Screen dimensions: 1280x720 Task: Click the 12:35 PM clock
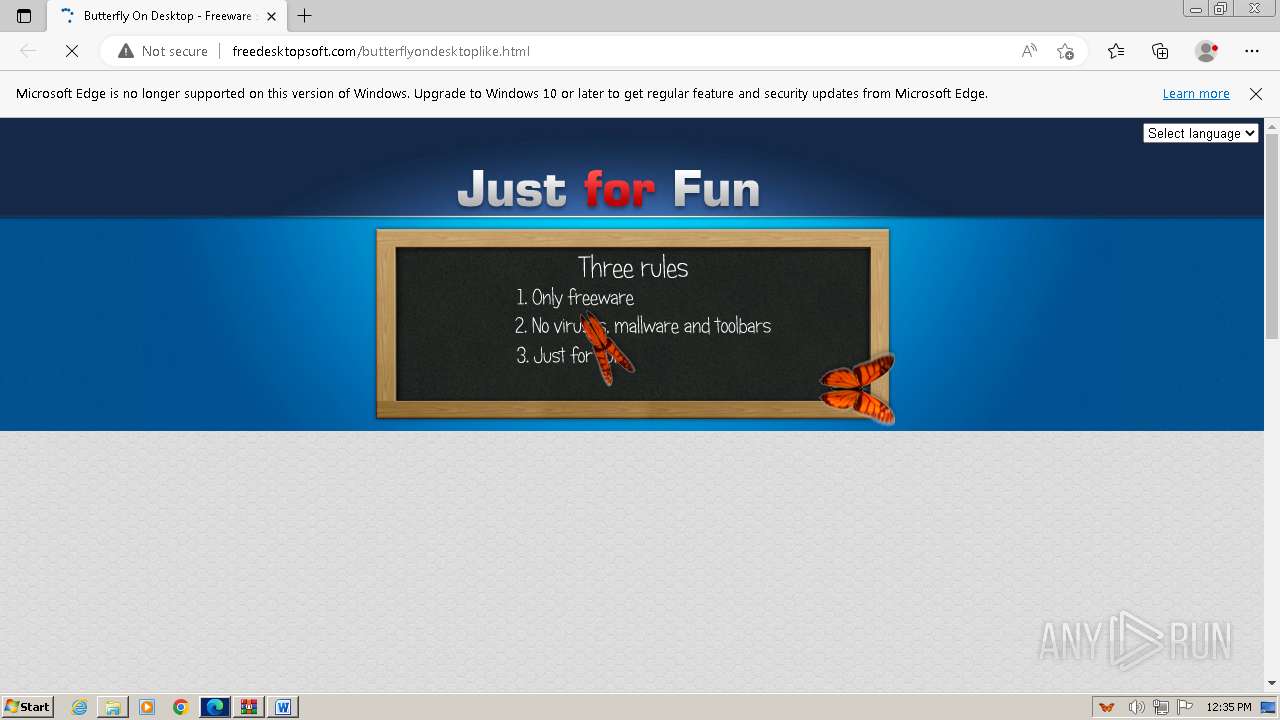(x=1229, y=707)
